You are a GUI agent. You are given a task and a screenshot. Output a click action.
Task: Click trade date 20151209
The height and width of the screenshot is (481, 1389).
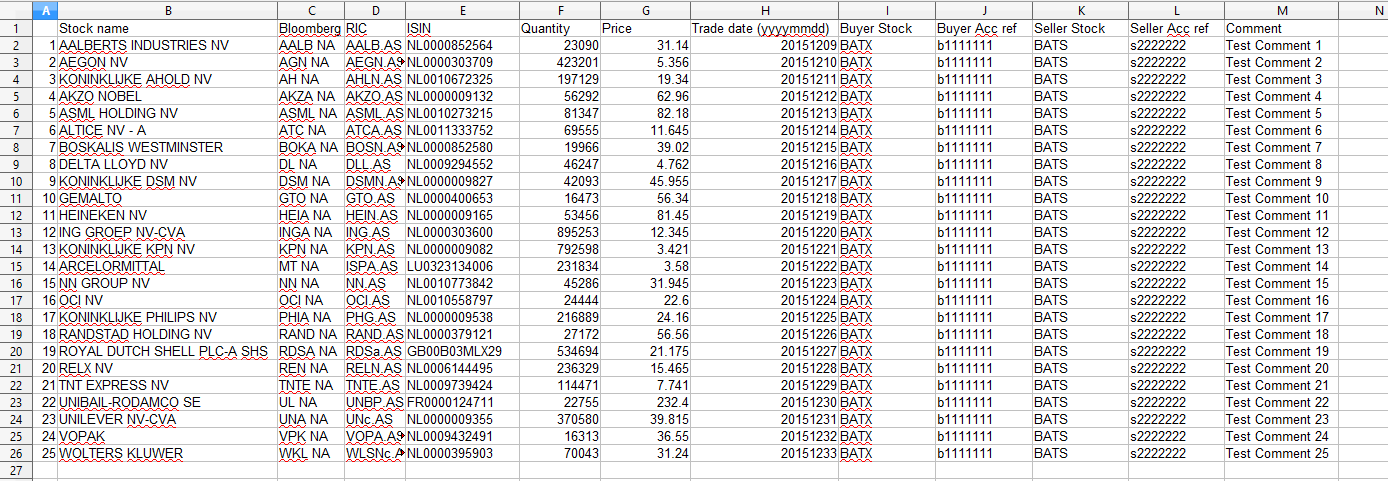point(764,45)
